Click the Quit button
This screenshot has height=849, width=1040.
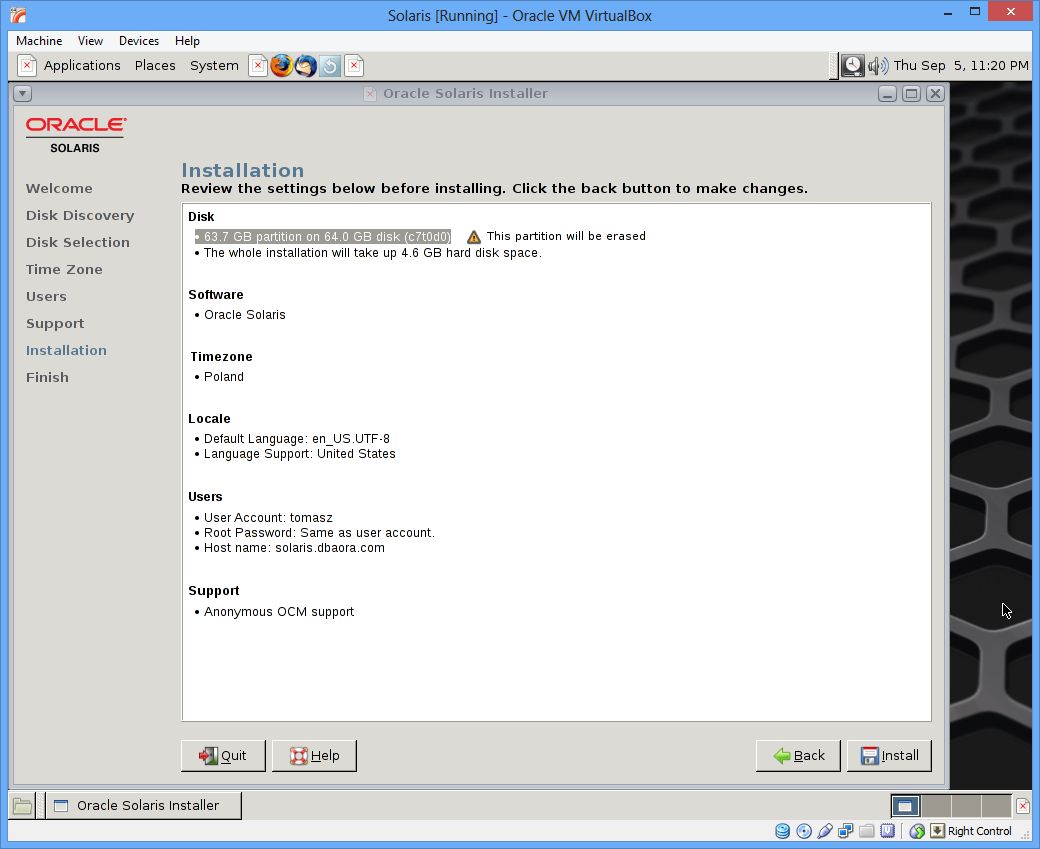tap(223, 756)
